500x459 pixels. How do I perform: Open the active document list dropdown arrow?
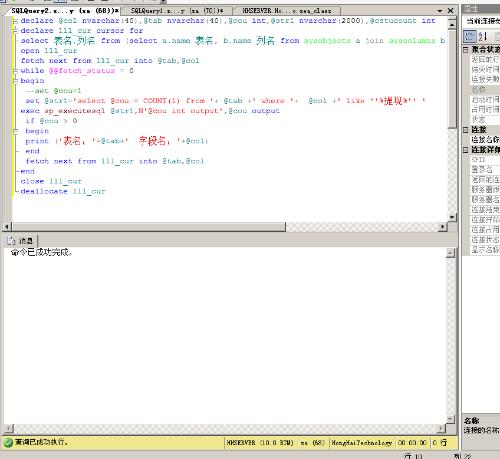[440, 11]
